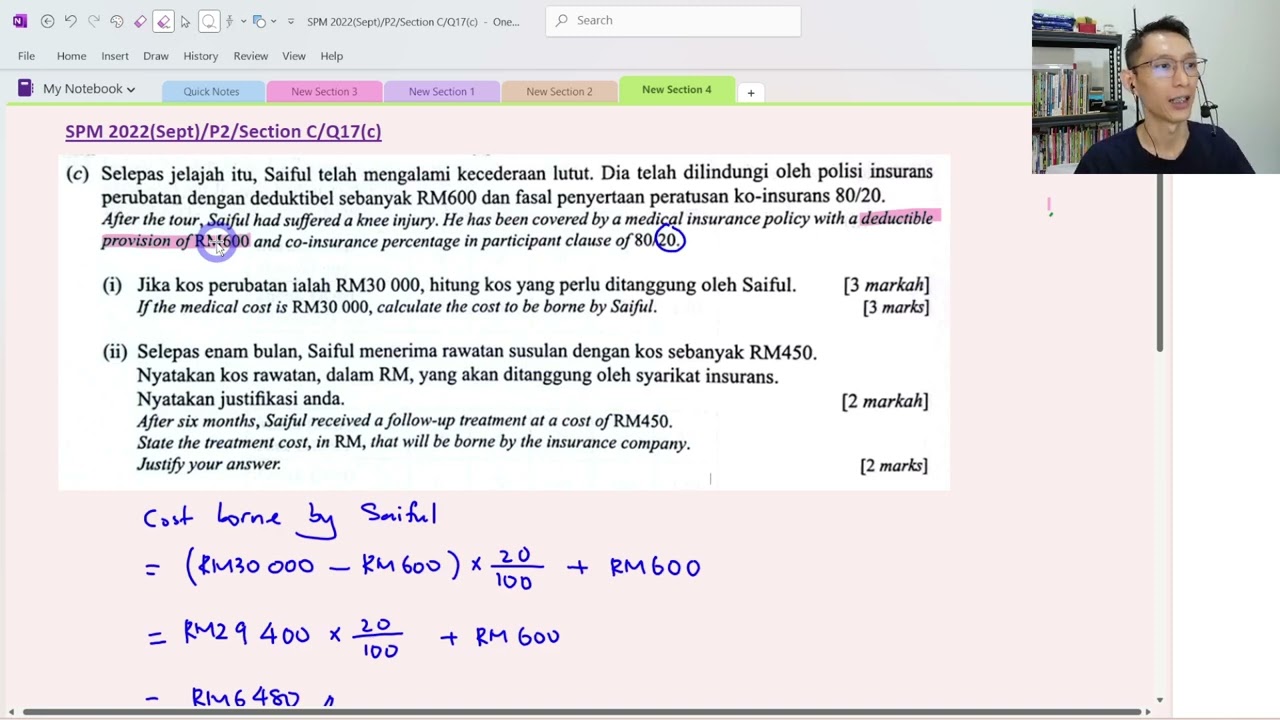Add a new section with plus button

coord(751,93)
